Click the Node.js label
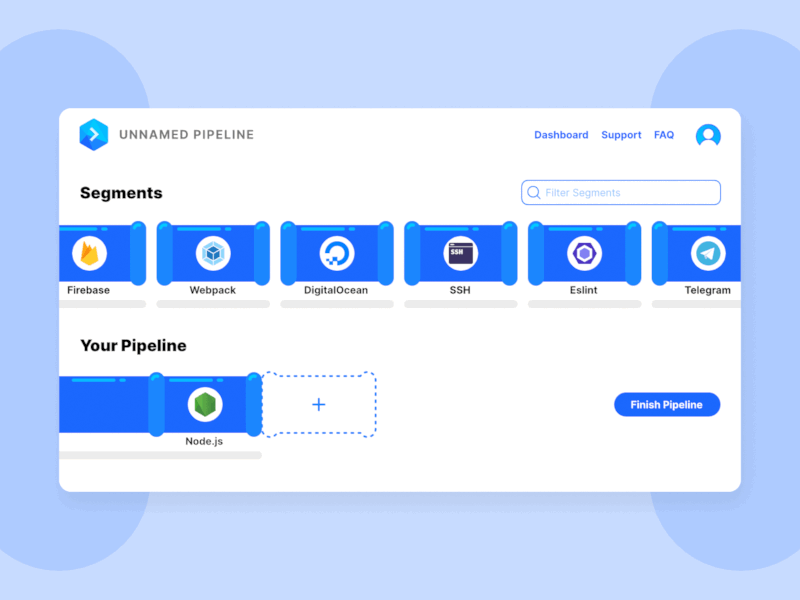 [204, 441]
